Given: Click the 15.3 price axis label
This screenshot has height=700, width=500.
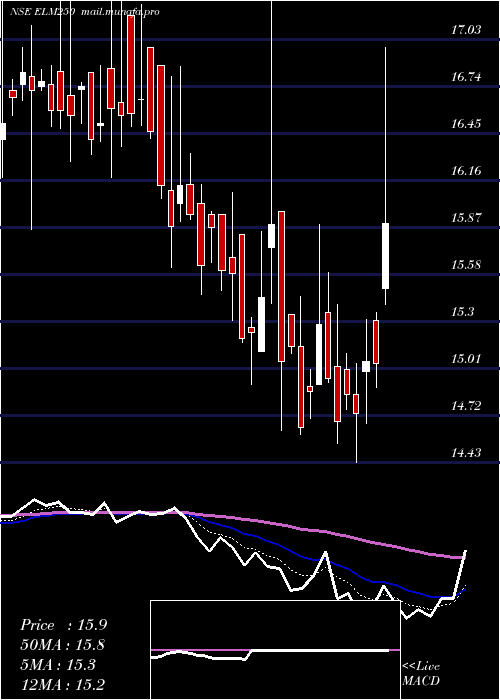Looking at the screenshot, I should click(x=462, y=312).
